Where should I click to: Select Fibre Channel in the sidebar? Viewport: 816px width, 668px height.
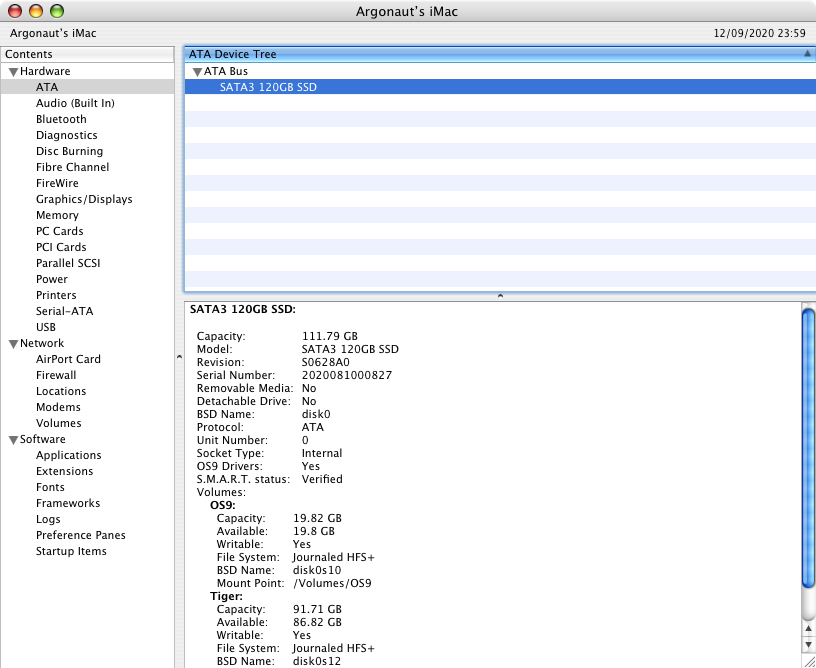[72, 167]
